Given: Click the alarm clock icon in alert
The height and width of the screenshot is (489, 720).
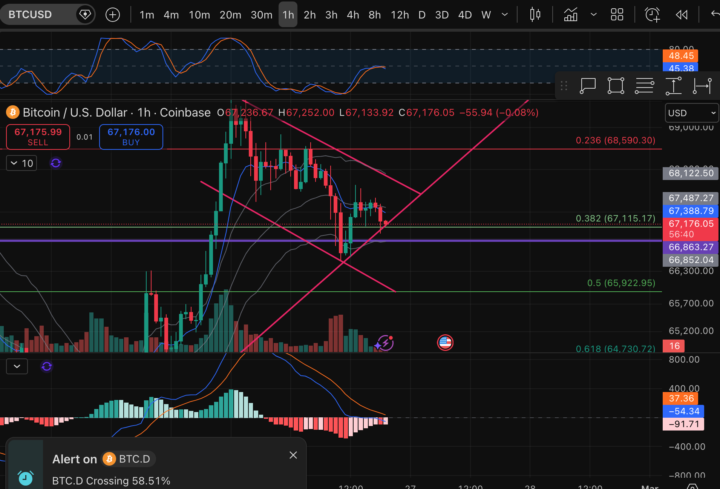Looking at the screenshot, I should (x=26, y=478).
